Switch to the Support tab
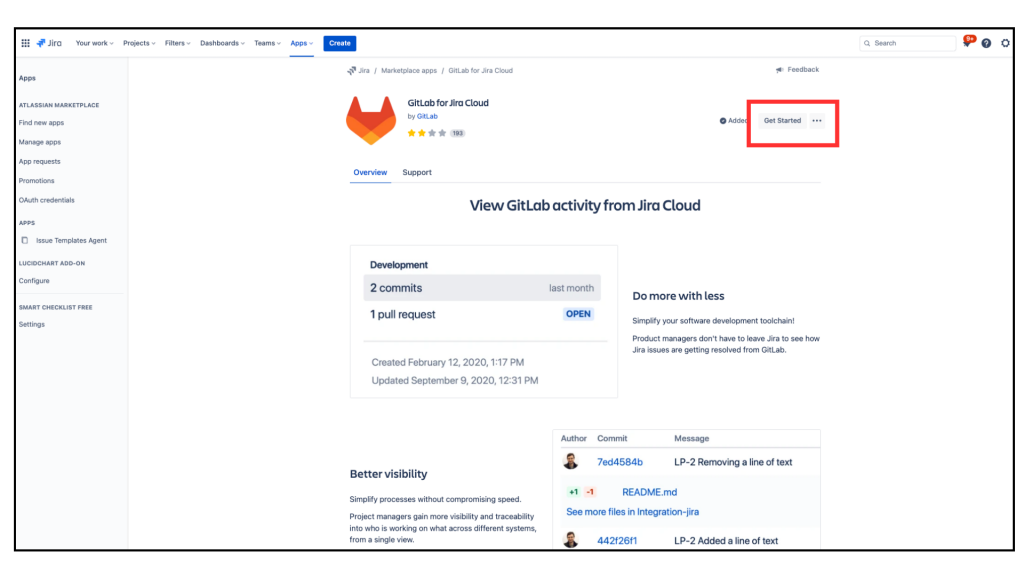This screenshot has width=1024, height=576. [x=417, y=172]
